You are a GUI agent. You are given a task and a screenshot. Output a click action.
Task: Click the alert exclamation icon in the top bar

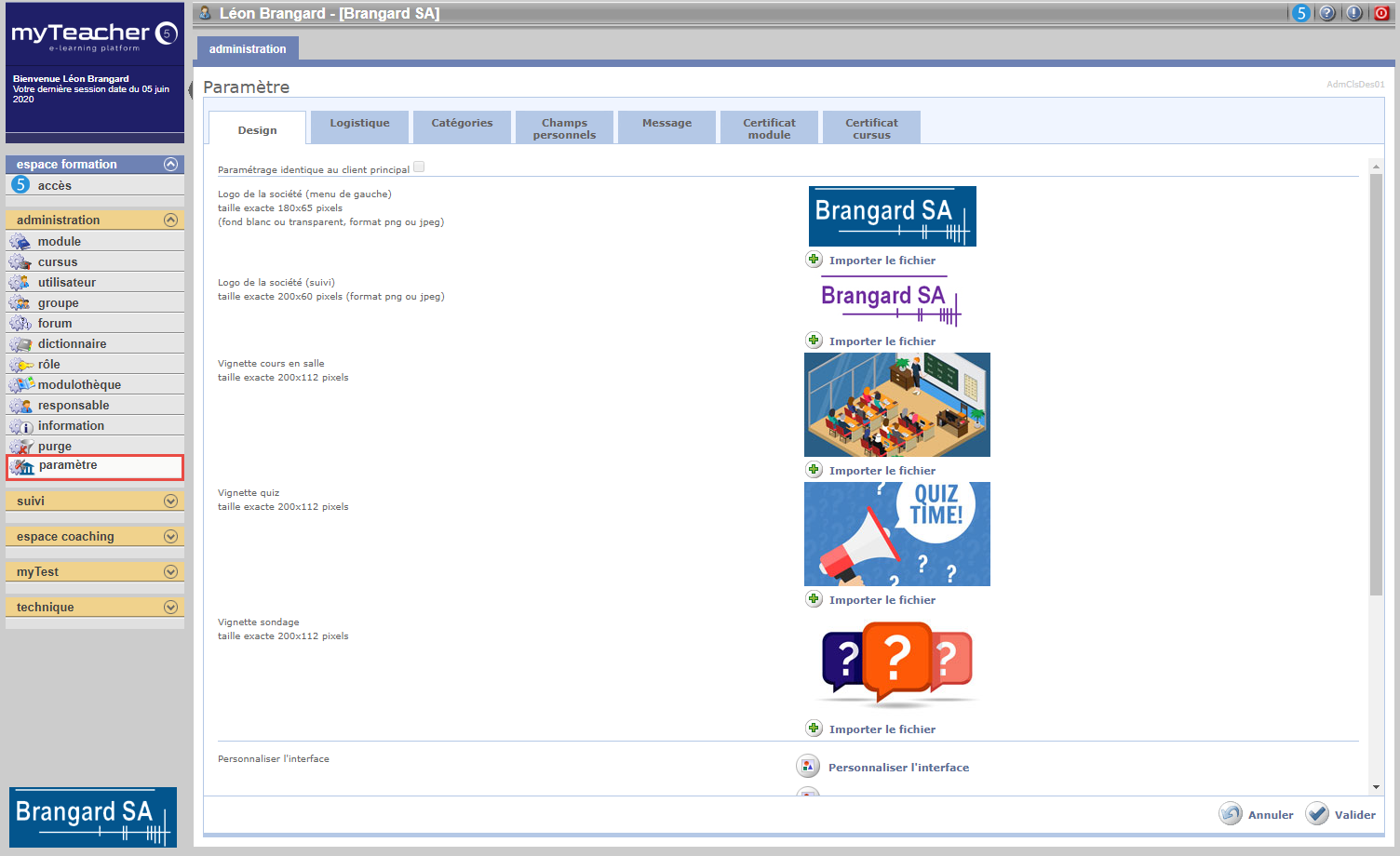point(1354,13)
